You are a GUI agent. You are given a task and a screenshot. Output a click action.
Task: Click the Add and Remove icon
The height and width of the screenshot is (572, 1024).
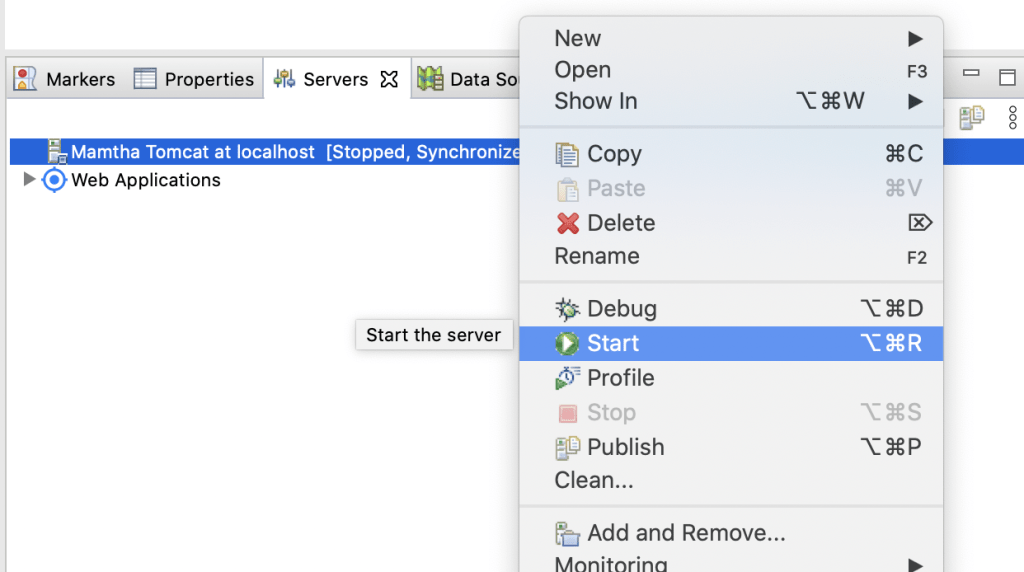[567, 534]
